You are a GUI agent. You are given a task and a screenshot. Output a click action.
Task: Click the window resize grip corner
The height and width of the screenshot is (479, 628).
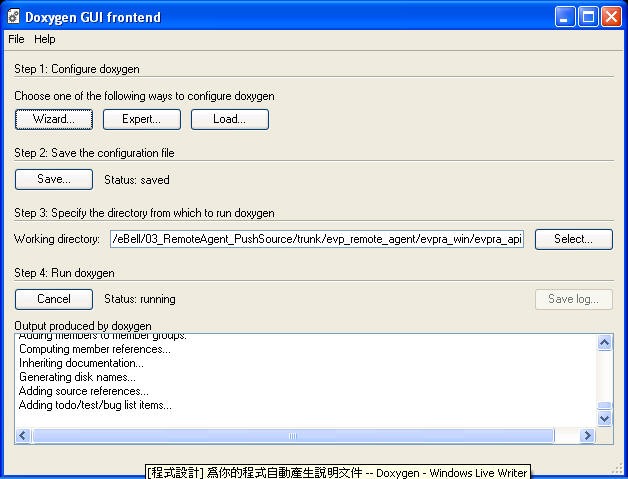619,469
